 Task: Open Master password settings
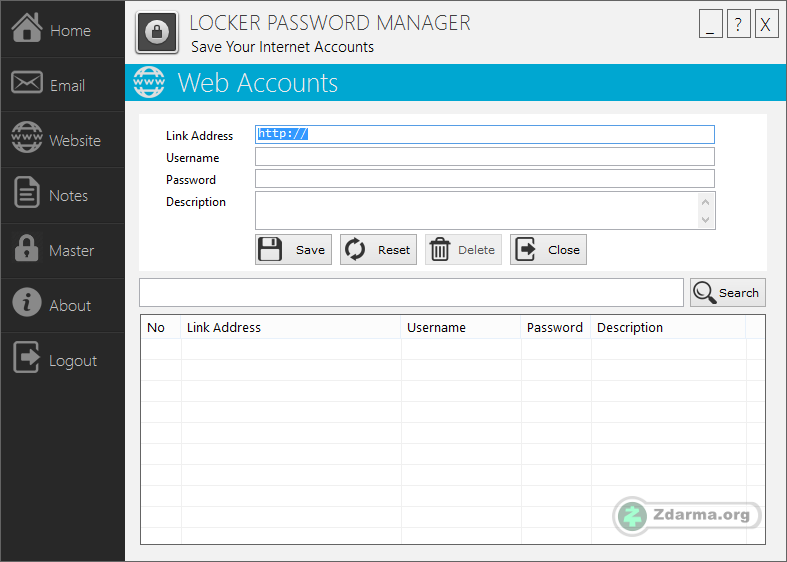(62, 250)
